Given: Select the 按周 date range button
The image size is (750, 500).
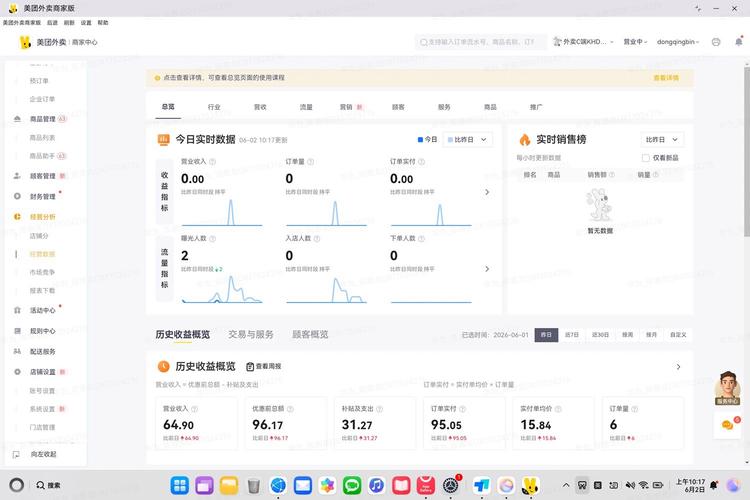Looking at the screenshot, I should 628,335.
